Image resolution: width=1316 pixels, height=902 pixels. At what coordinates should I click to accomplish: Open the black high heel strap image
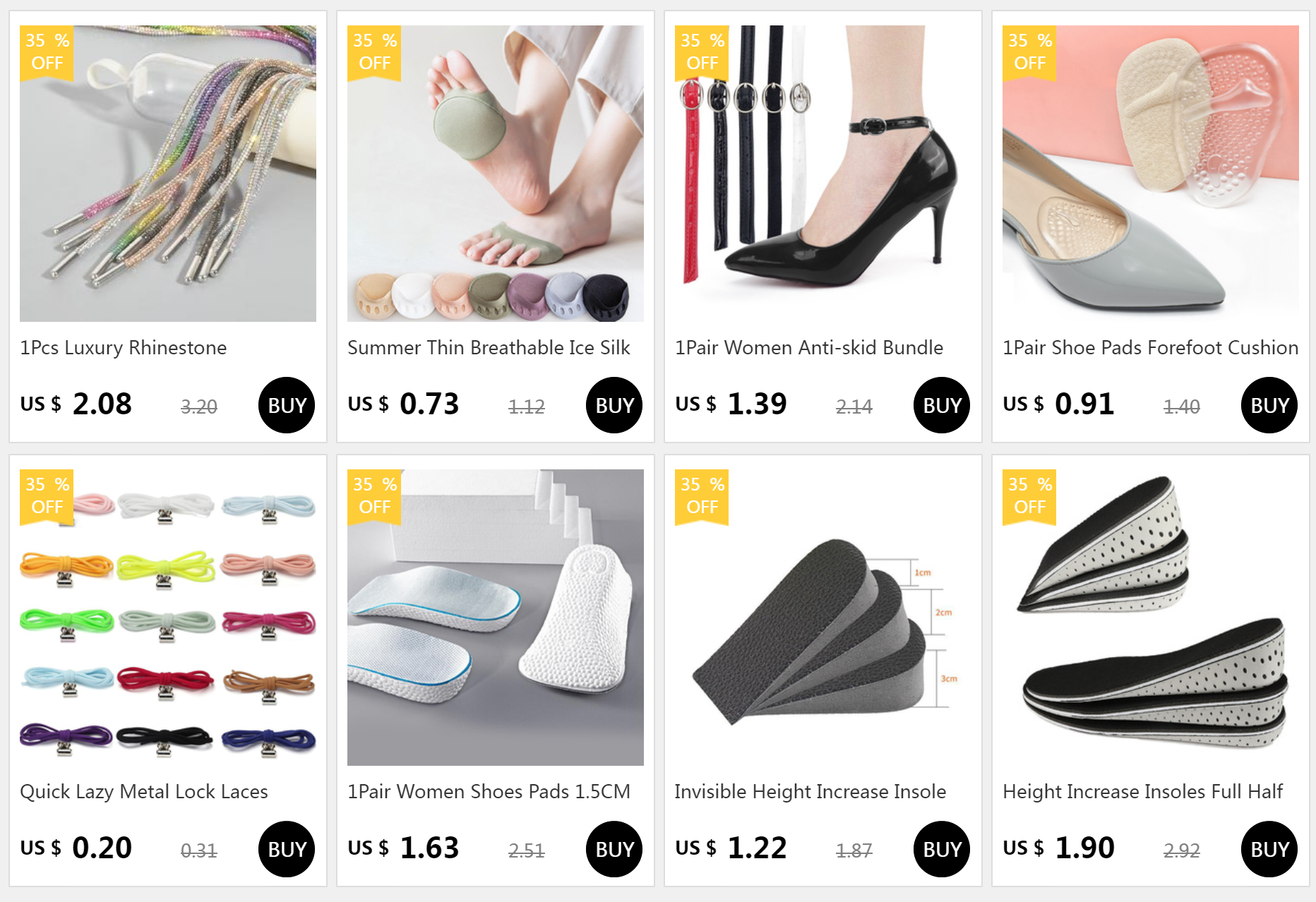[823, 174]
